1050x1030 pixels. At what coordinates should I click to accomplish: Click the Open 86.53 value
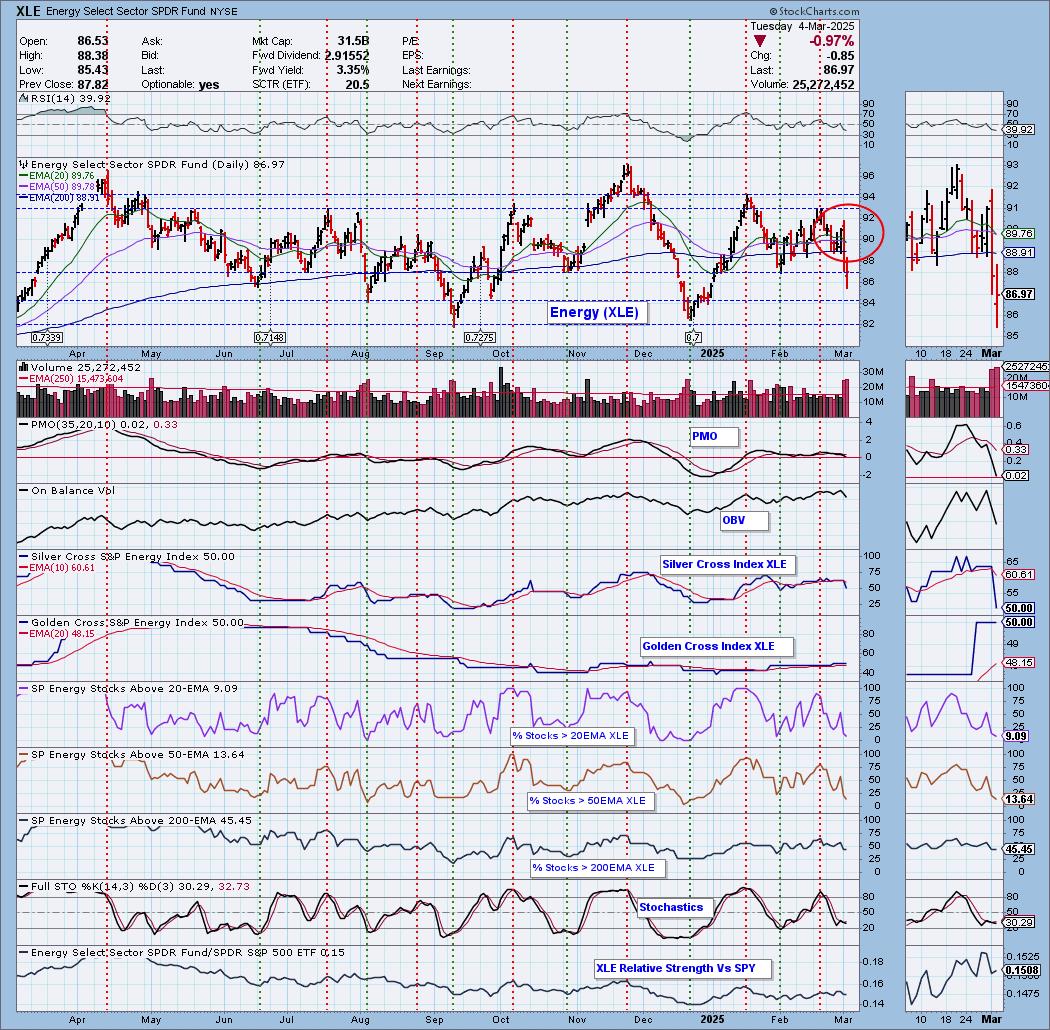click(x=92, y=42)
